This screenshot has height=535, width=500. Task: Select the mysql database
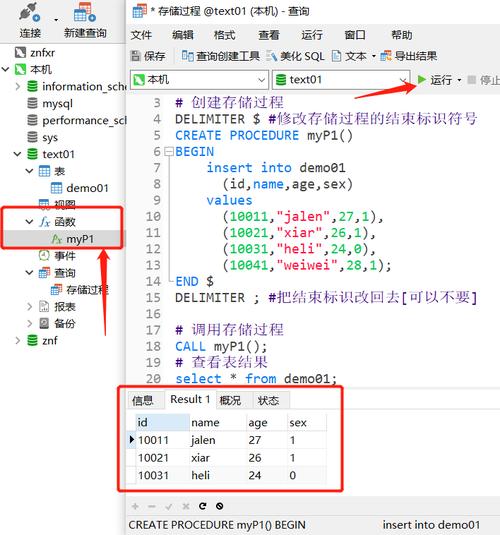[x=50, y=103]
